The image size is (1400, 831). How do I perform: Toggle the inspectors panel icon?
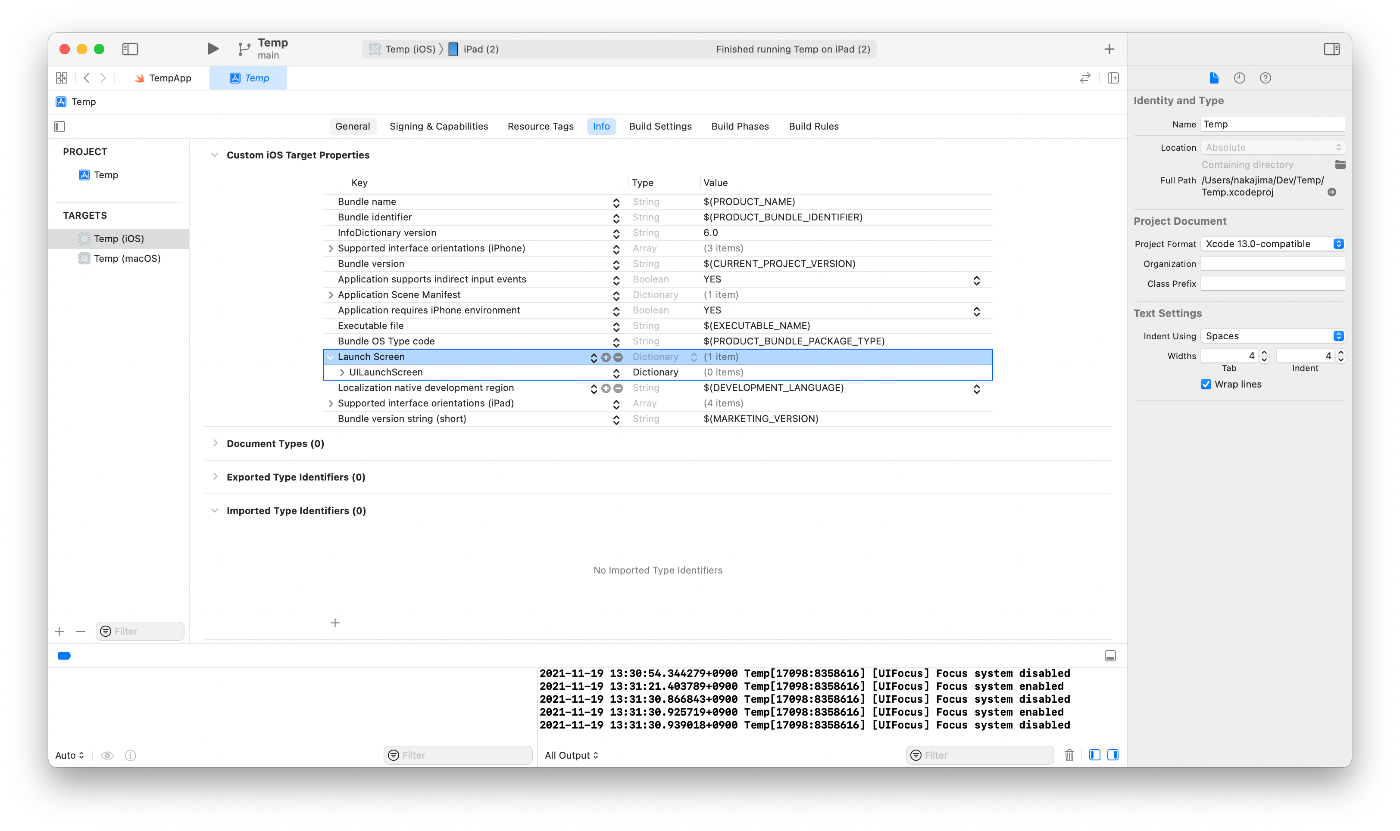1332,49
